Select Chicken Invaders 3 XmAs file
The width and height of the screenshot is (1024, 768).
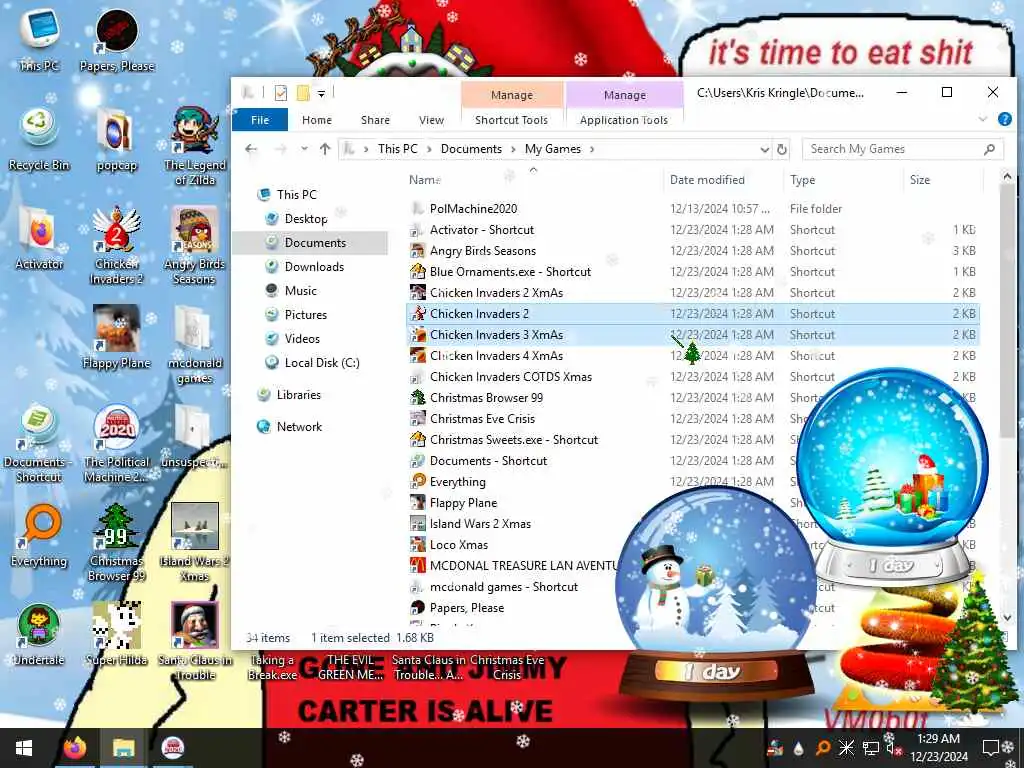692,334
